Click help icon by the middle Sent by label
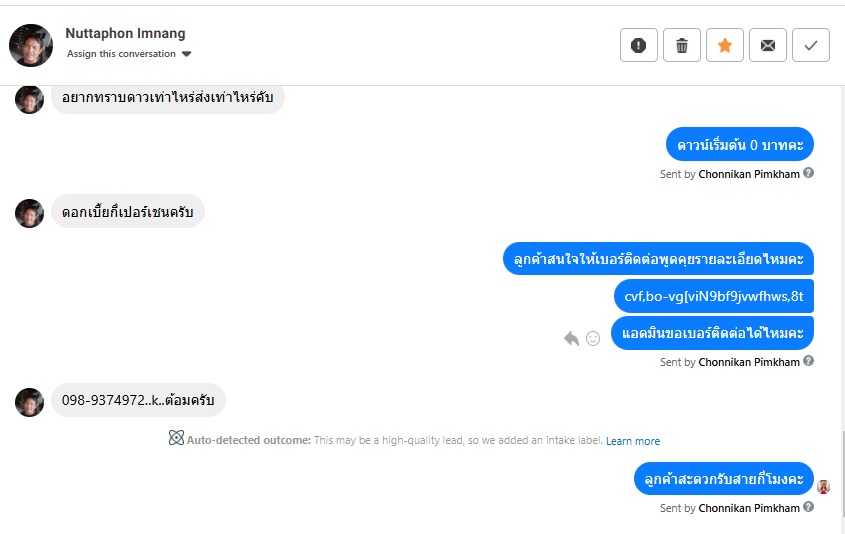This screenshot has width=845, height=534. pyautogui.click(x=809, y=361)
